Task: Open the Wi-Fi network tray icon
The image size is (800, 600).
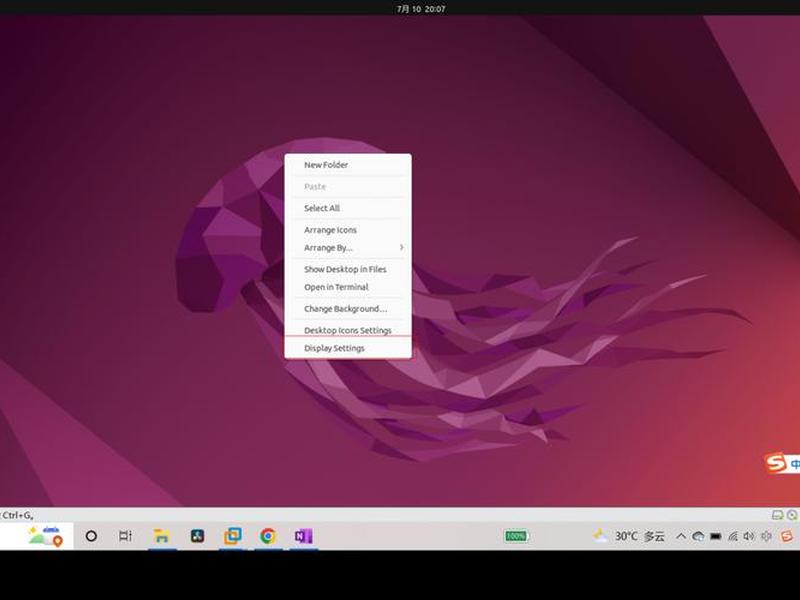Action: coord(733,536)
